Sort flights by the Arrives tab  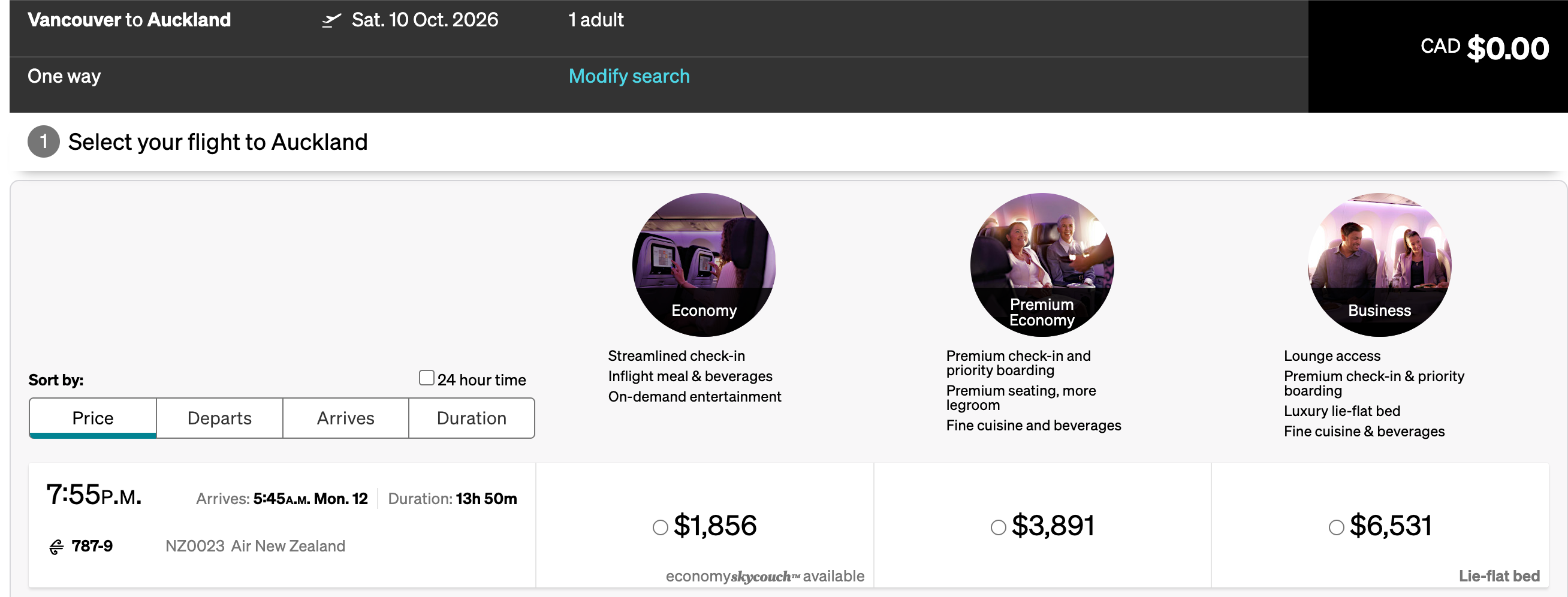click(x=345, y=418)
